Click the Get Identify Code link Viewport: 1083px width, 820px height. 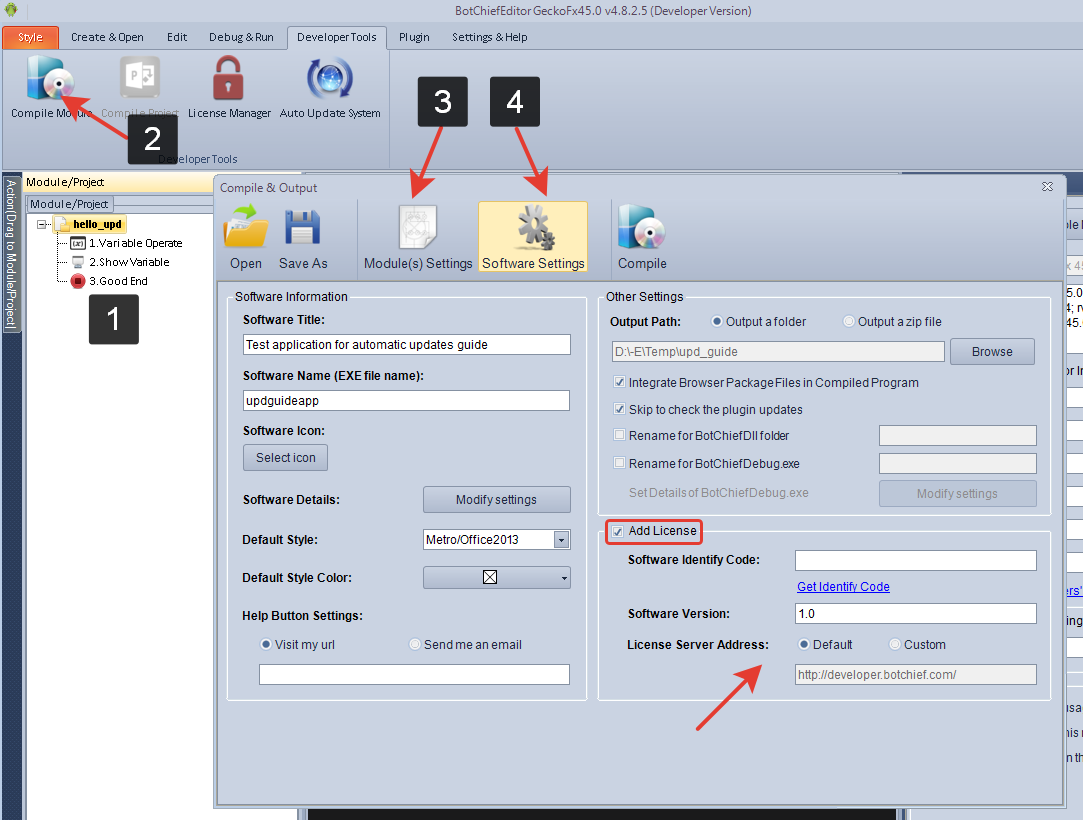tap(843, 587)
